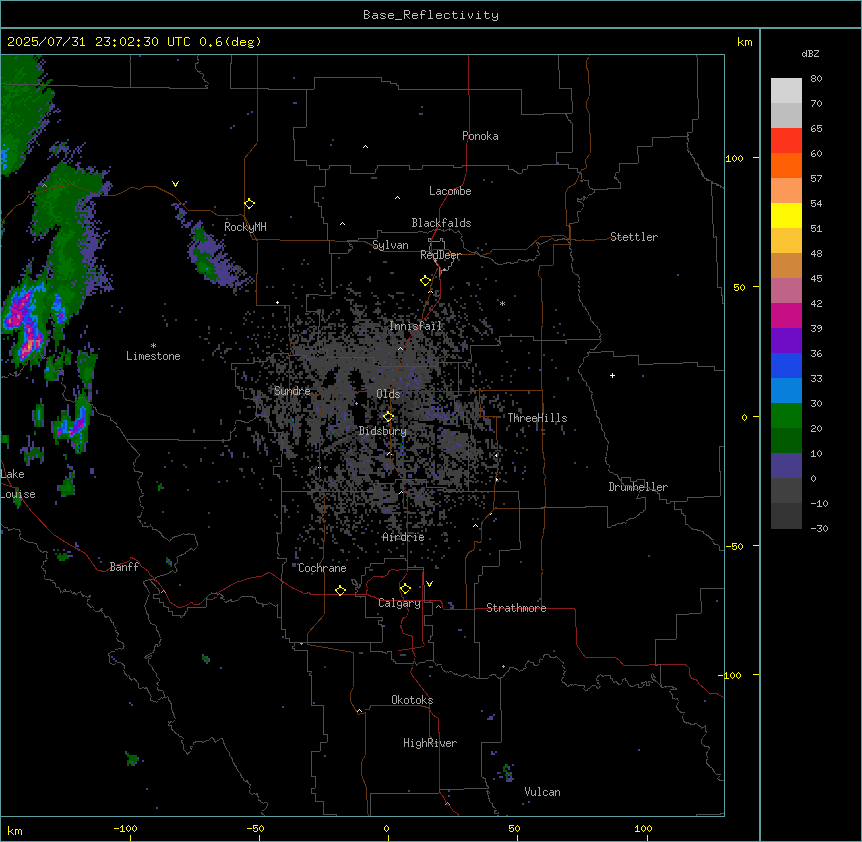The height and width of the screenshot is (842, 862).
Task: Click the Stettler city label
Action: (x=634, y=237)
